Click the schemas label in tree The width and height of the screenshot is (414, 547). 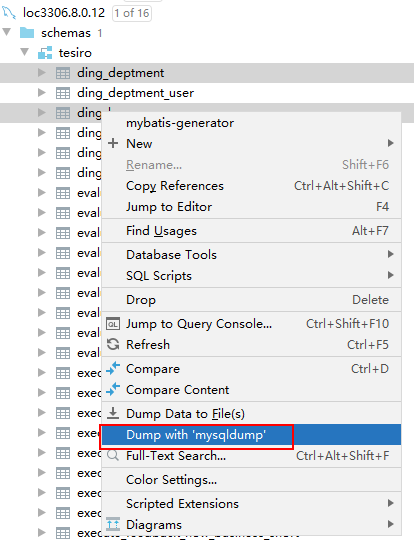click(x=66, y=33)
